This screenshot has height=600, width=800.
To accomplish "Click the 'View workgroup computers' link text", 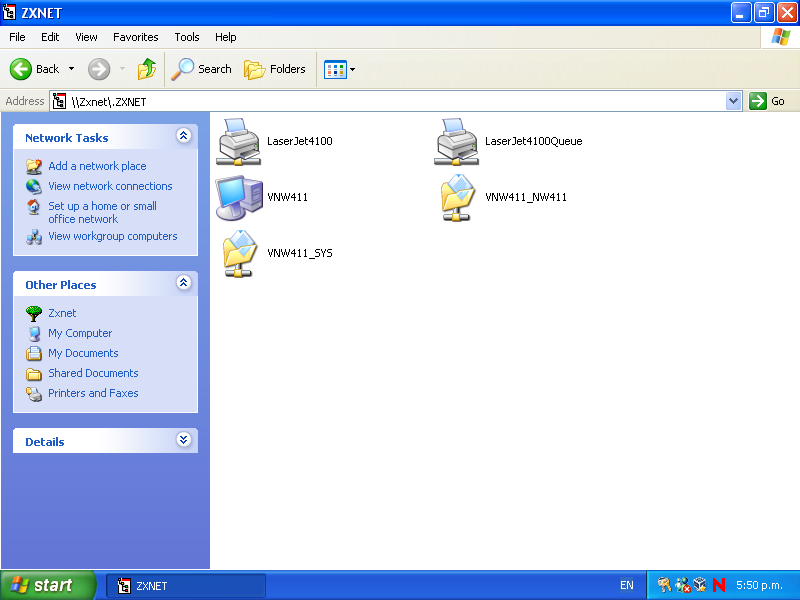I will click(113, 236).
